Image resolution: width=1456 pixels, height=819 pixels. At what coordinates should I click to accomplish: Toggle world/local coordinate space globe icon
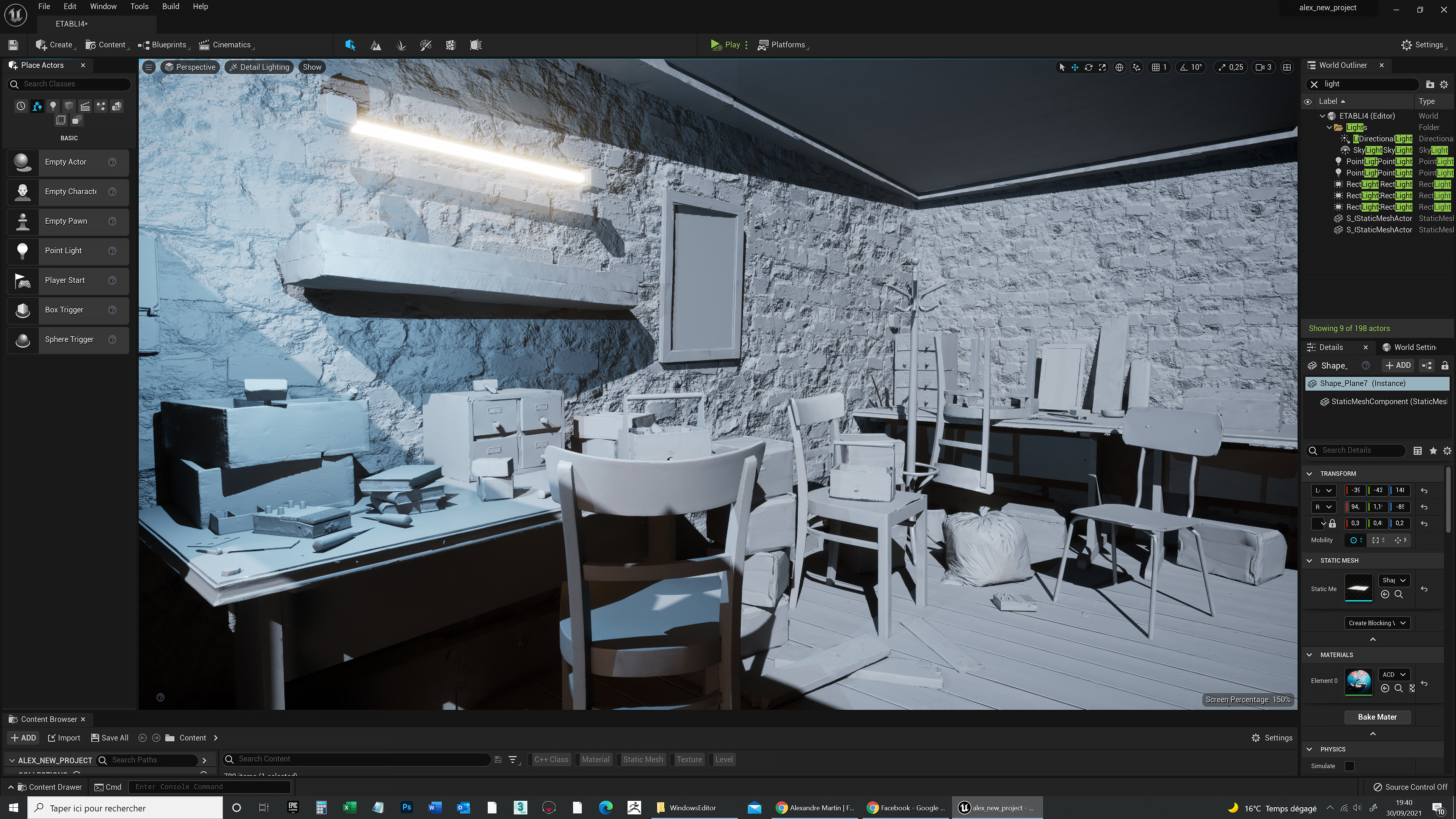[1119, 67]
